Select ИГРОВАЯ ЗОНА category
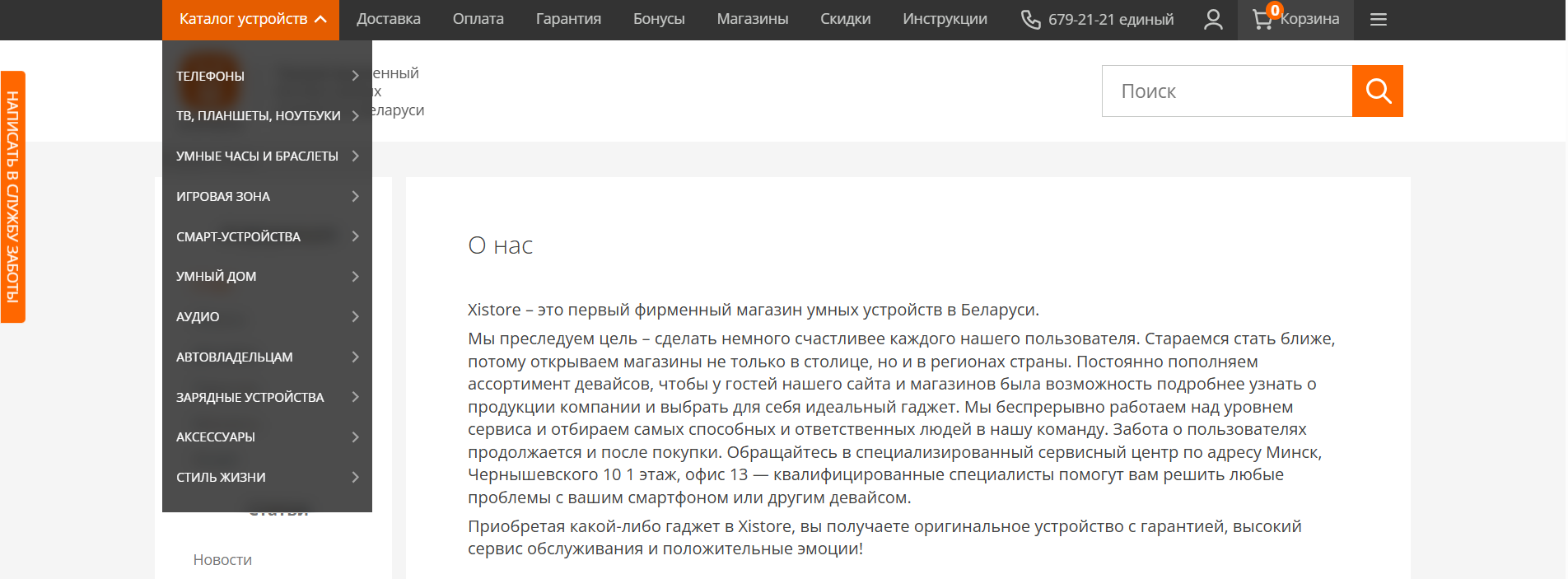The image size is (1568, 579). click(223, 196)
